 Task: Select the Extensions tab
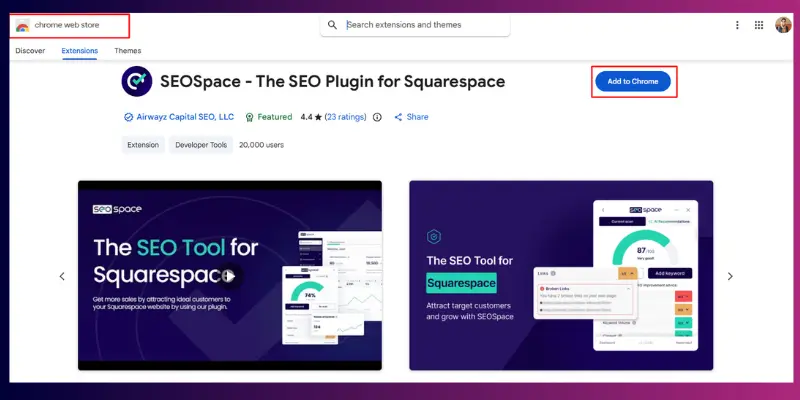click(80, 51)
